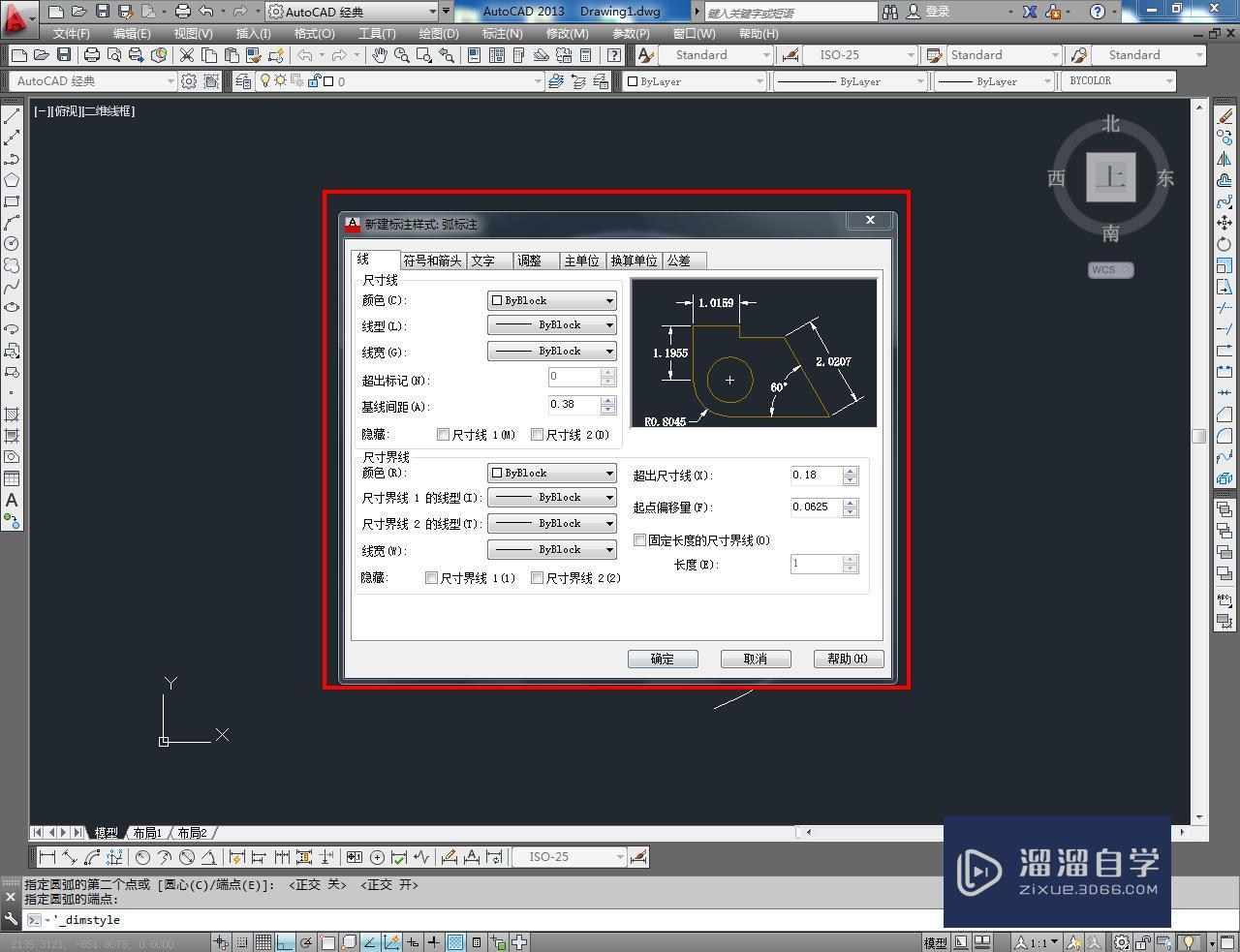Open the Table tool in Draw toolbar
Screen dimensions: 1240x952
point(12,478)
